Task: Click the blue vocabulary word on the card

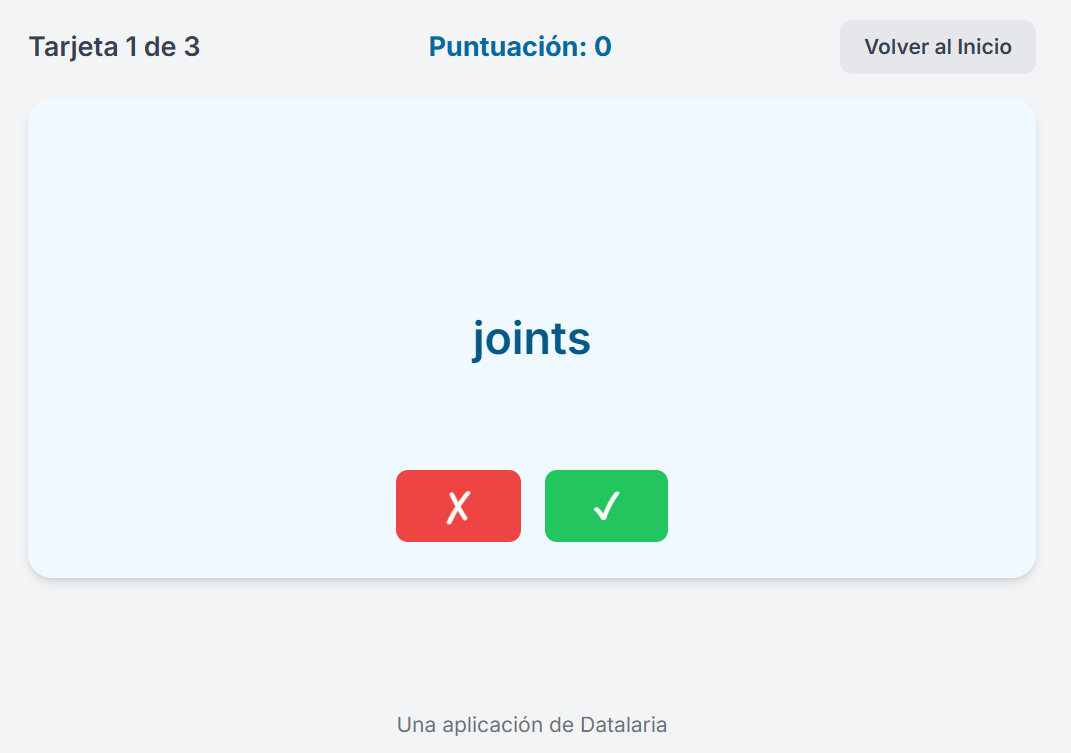Action: pyautogui.click(x=531, y=339)
